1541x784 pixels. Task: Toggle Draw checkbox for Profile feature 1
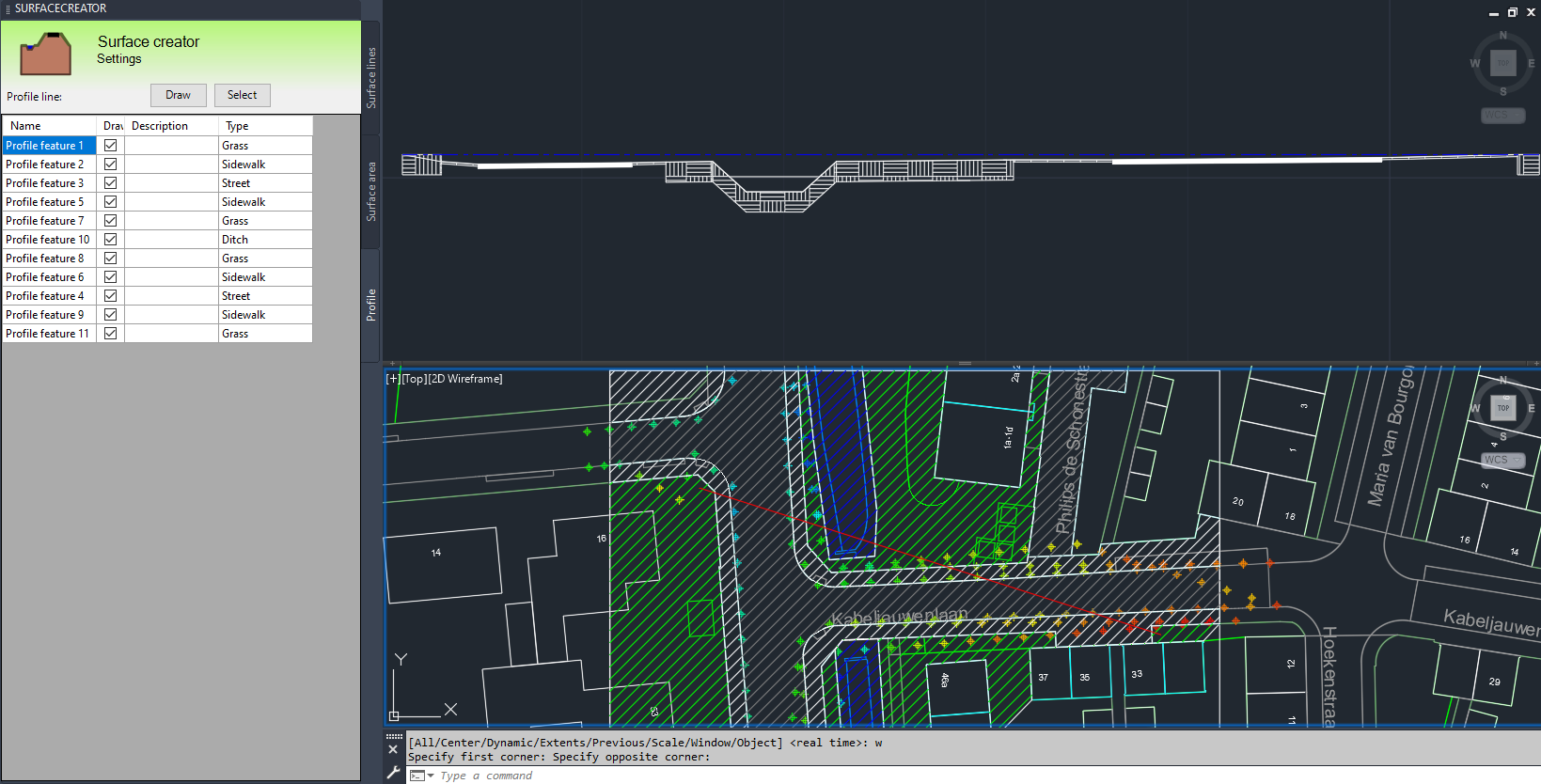[x=111, y=146]
